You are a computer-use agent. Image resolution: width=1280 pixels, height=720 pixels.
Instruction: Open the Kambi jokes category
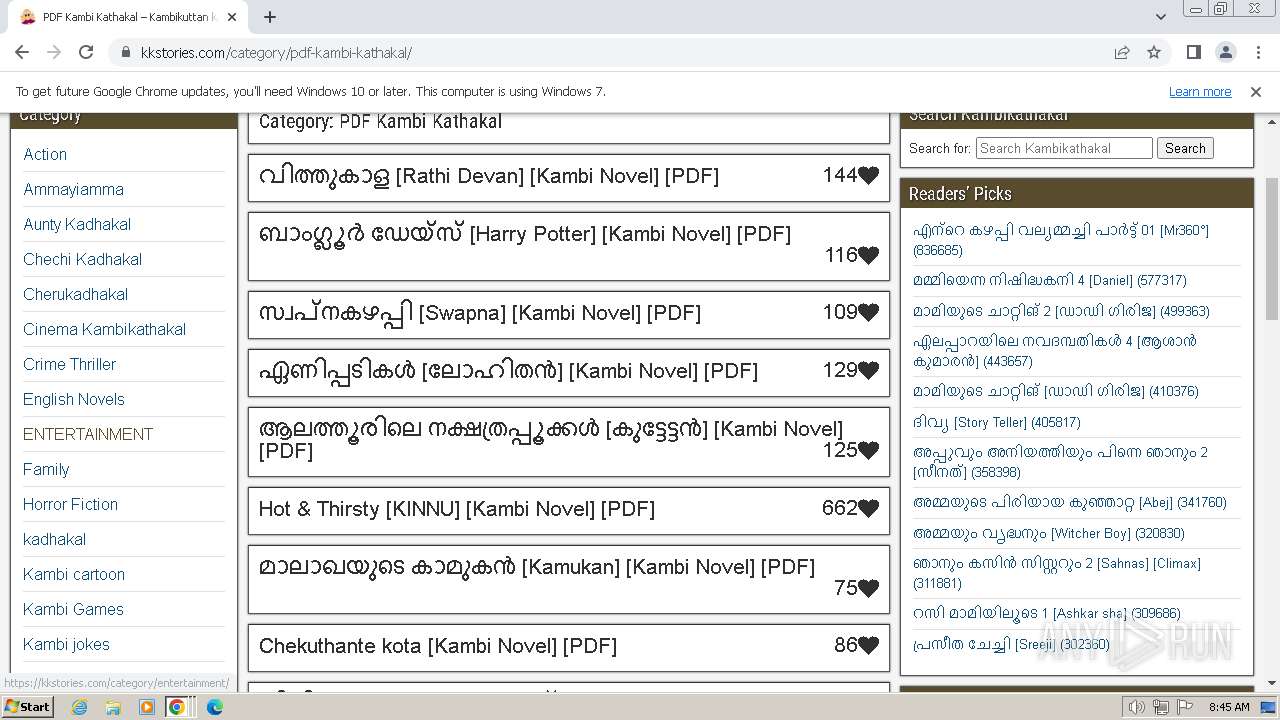click(x=67, y=644)
